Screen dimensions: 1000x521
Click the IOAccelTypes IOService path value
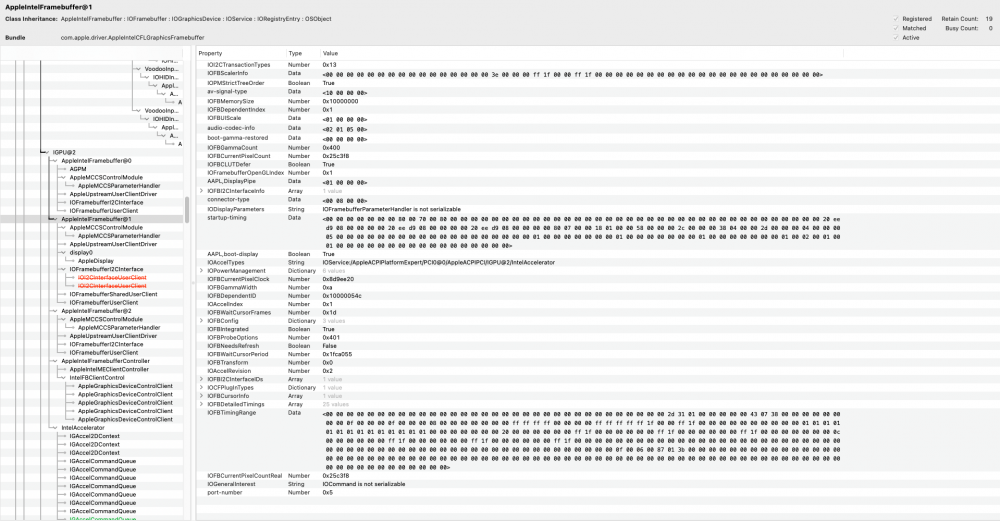pyautogui.click(x=439, y=263)
